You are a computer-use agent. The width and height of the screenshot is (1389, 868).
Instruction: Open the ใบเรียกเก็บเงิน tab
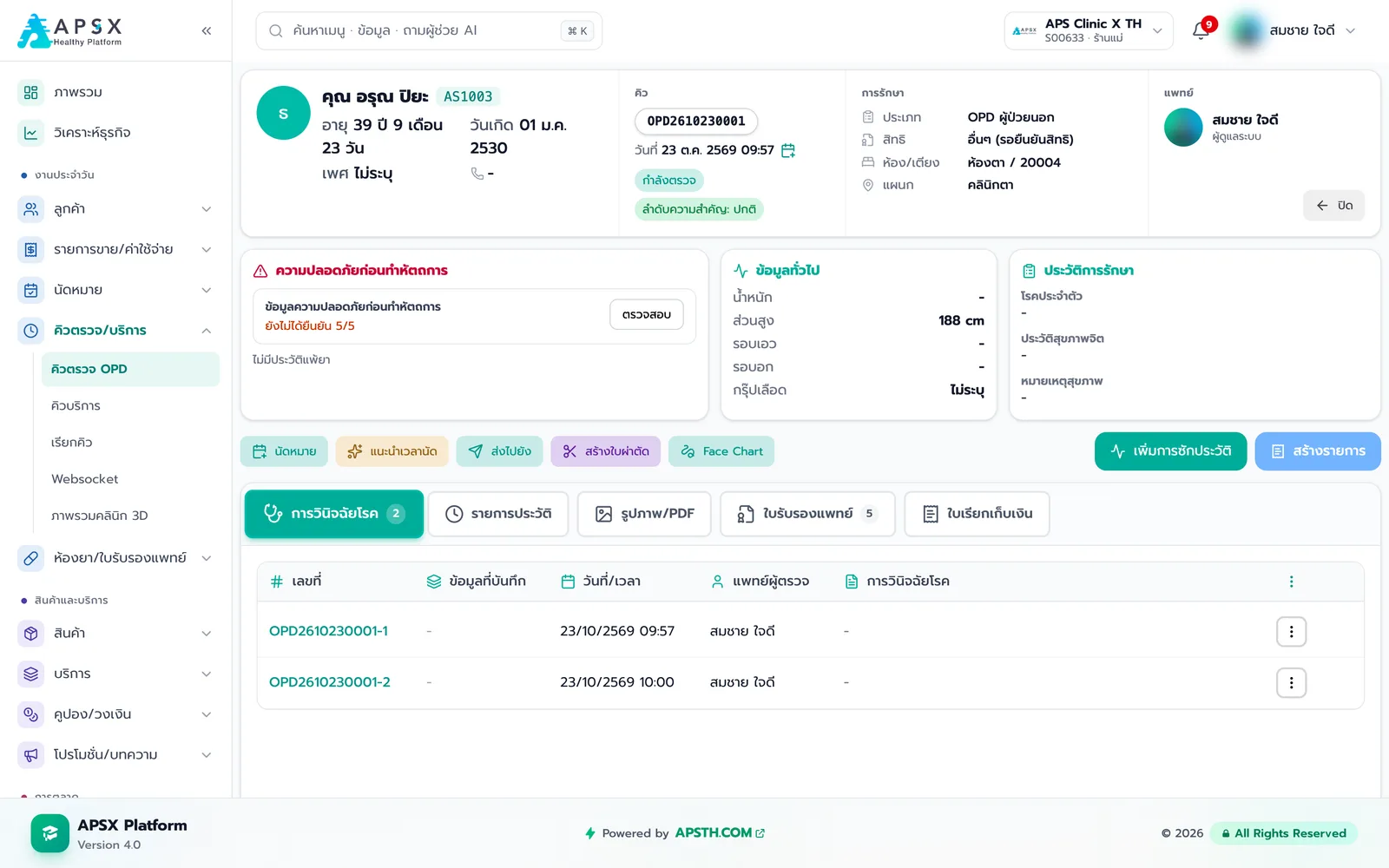pos(977,514)
